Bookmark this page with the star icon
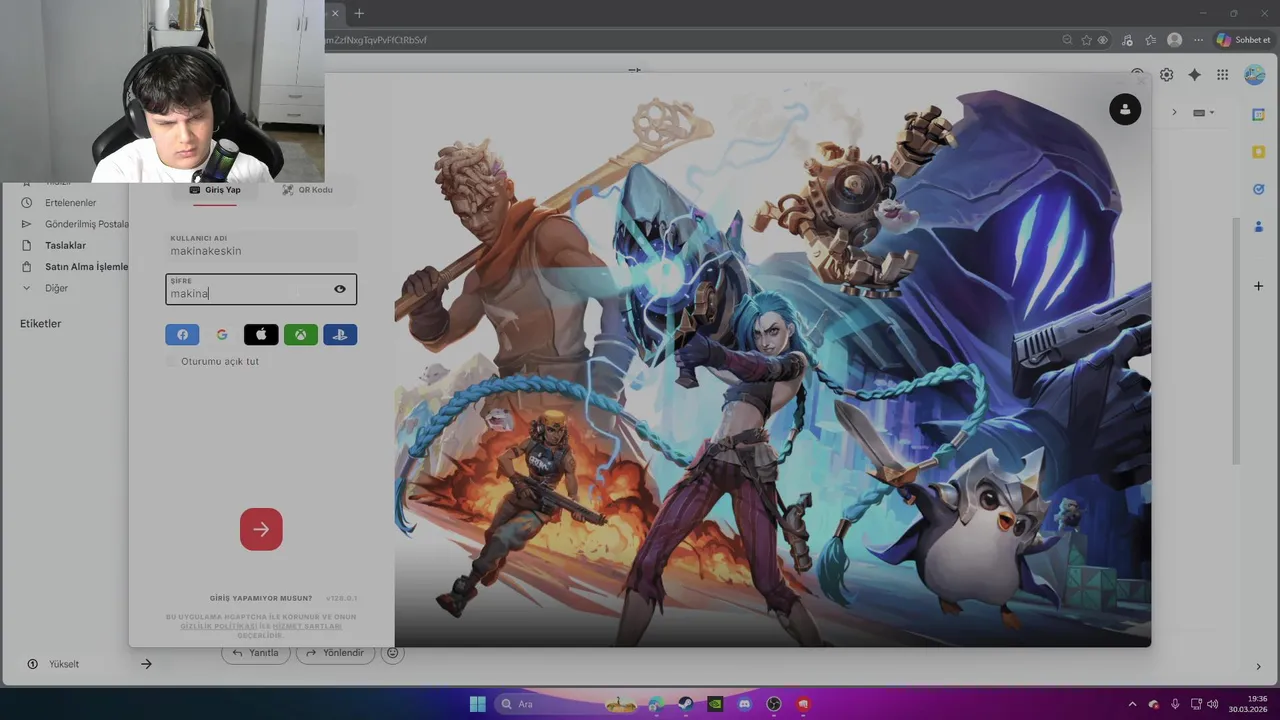 [x=1086, y=40]
